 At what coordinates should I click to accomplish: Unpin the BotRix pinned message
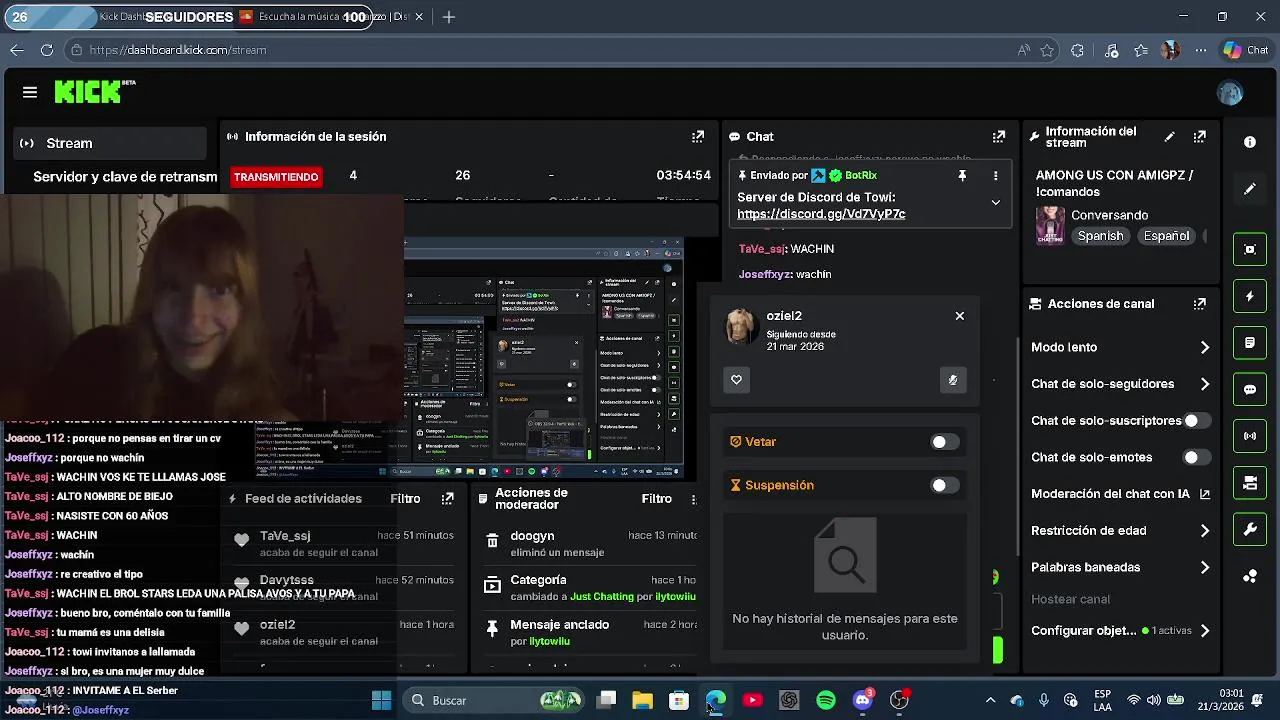click(962, 176)
